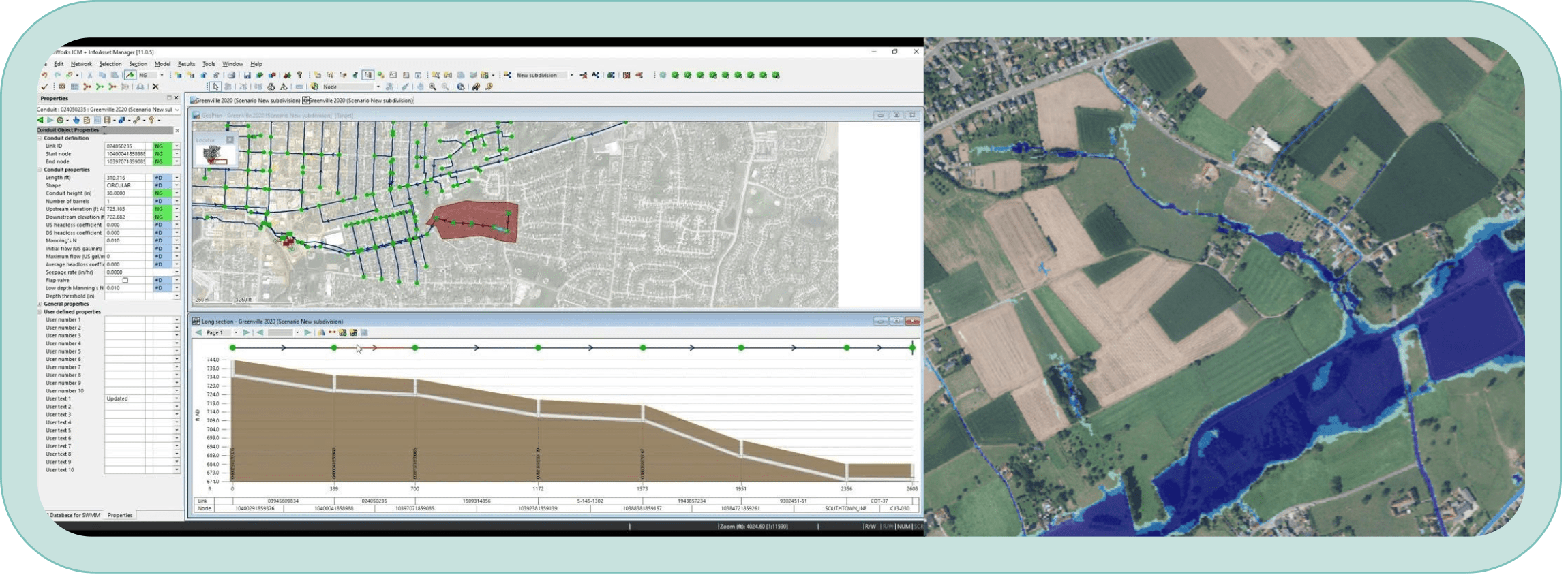Click the black X clear selection icon

pos(155,87)
